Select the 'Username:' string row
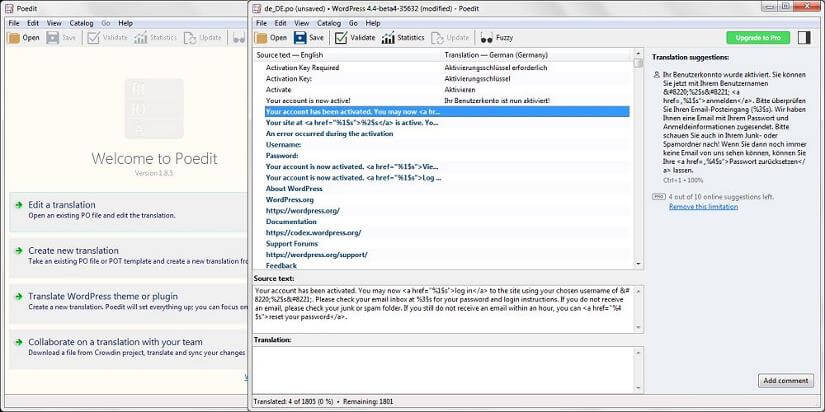Viewport: 825px width, 412px height. click(447, 145)
